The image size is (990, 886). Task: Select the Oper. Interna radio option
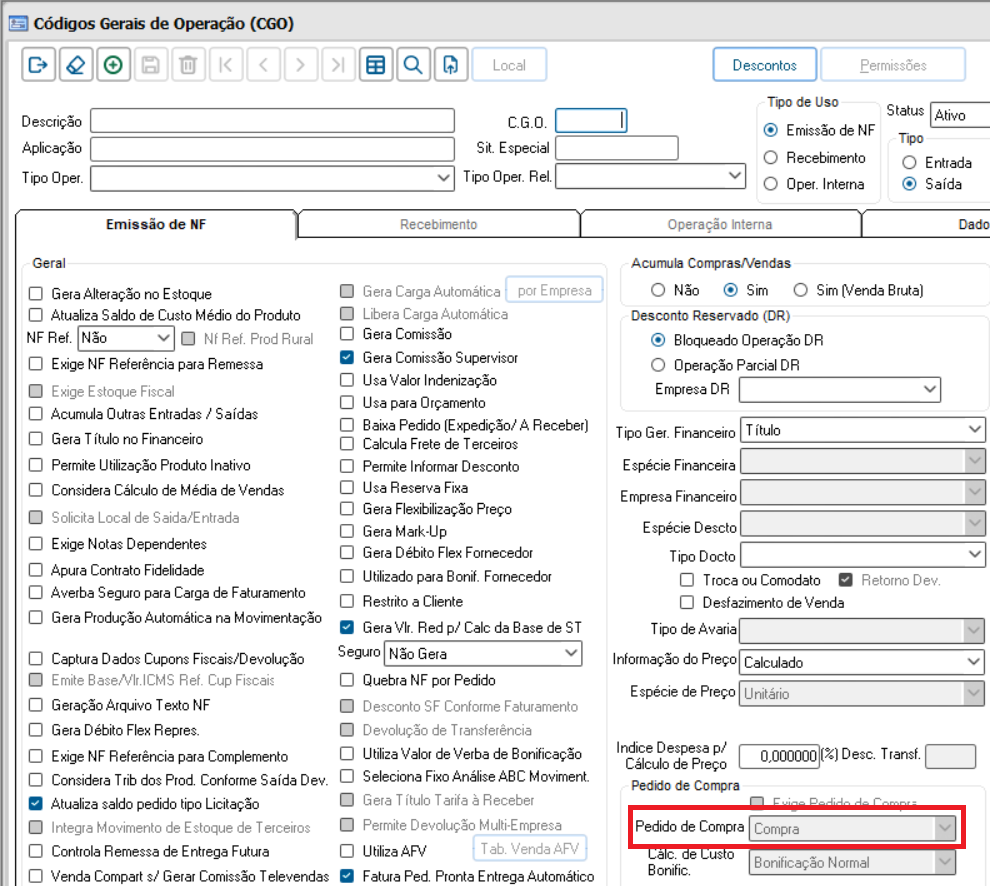coord(770,184)
